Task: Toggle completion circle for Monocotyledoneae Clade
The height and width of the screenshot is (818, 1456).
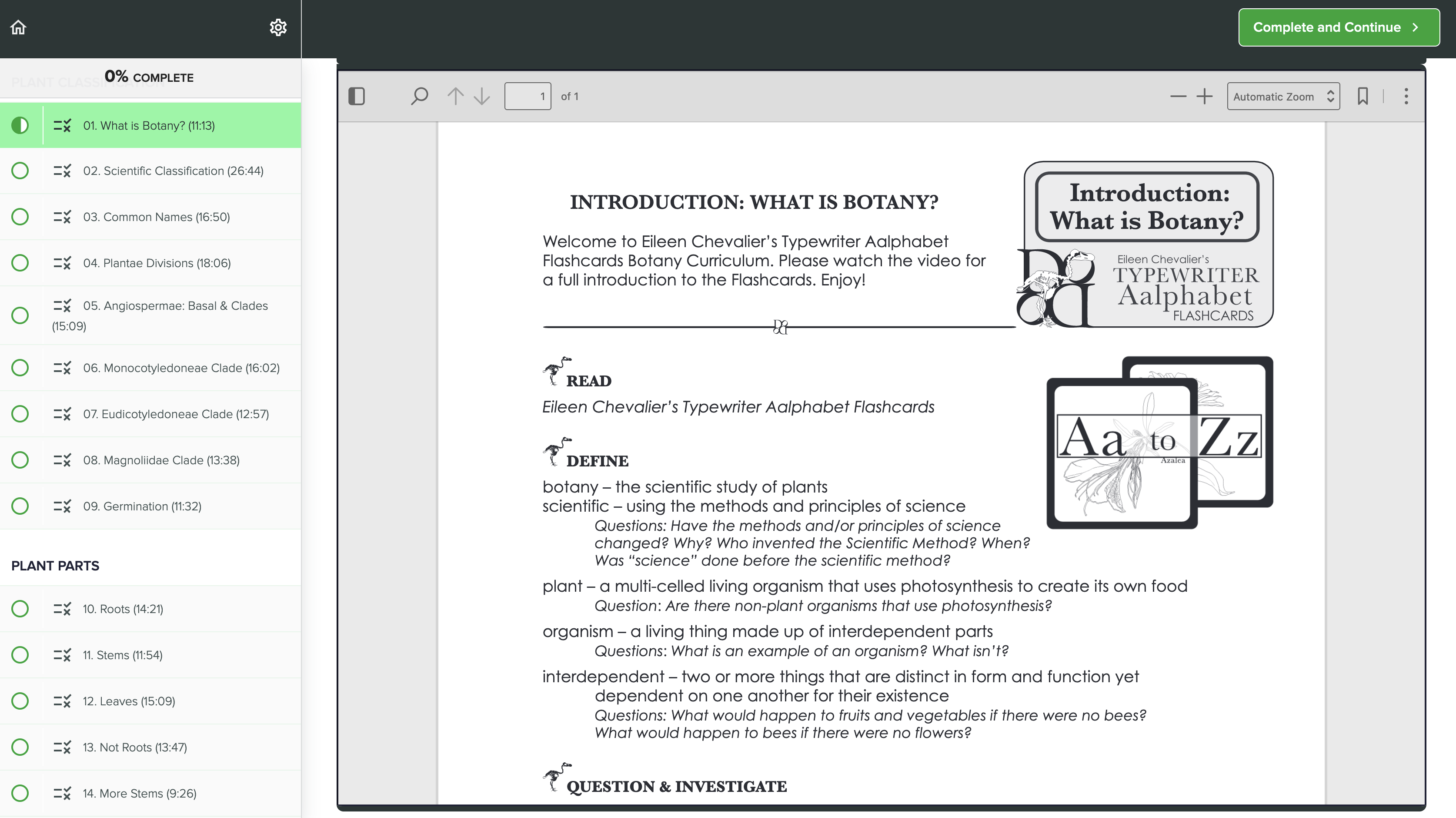Action: [x=20, y=368]
